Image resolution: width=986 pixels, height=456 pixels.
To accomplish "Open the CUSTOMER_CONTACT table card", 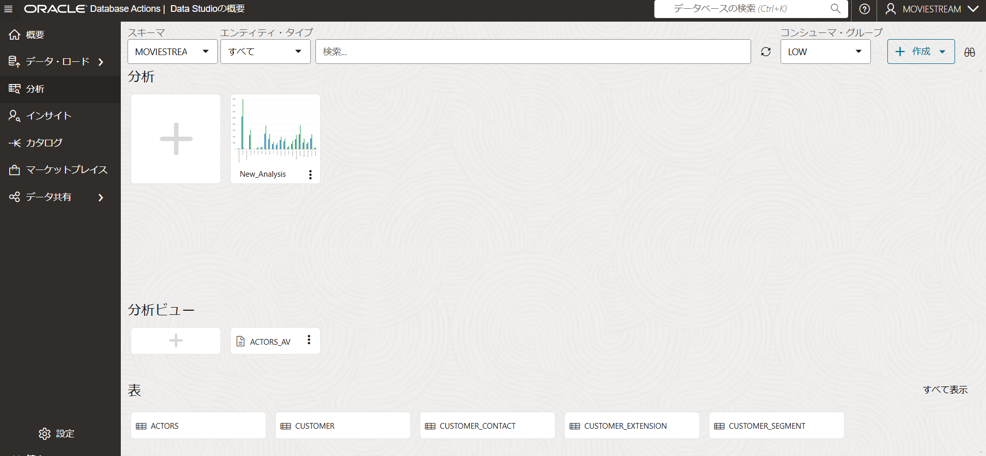I will 487,426.
